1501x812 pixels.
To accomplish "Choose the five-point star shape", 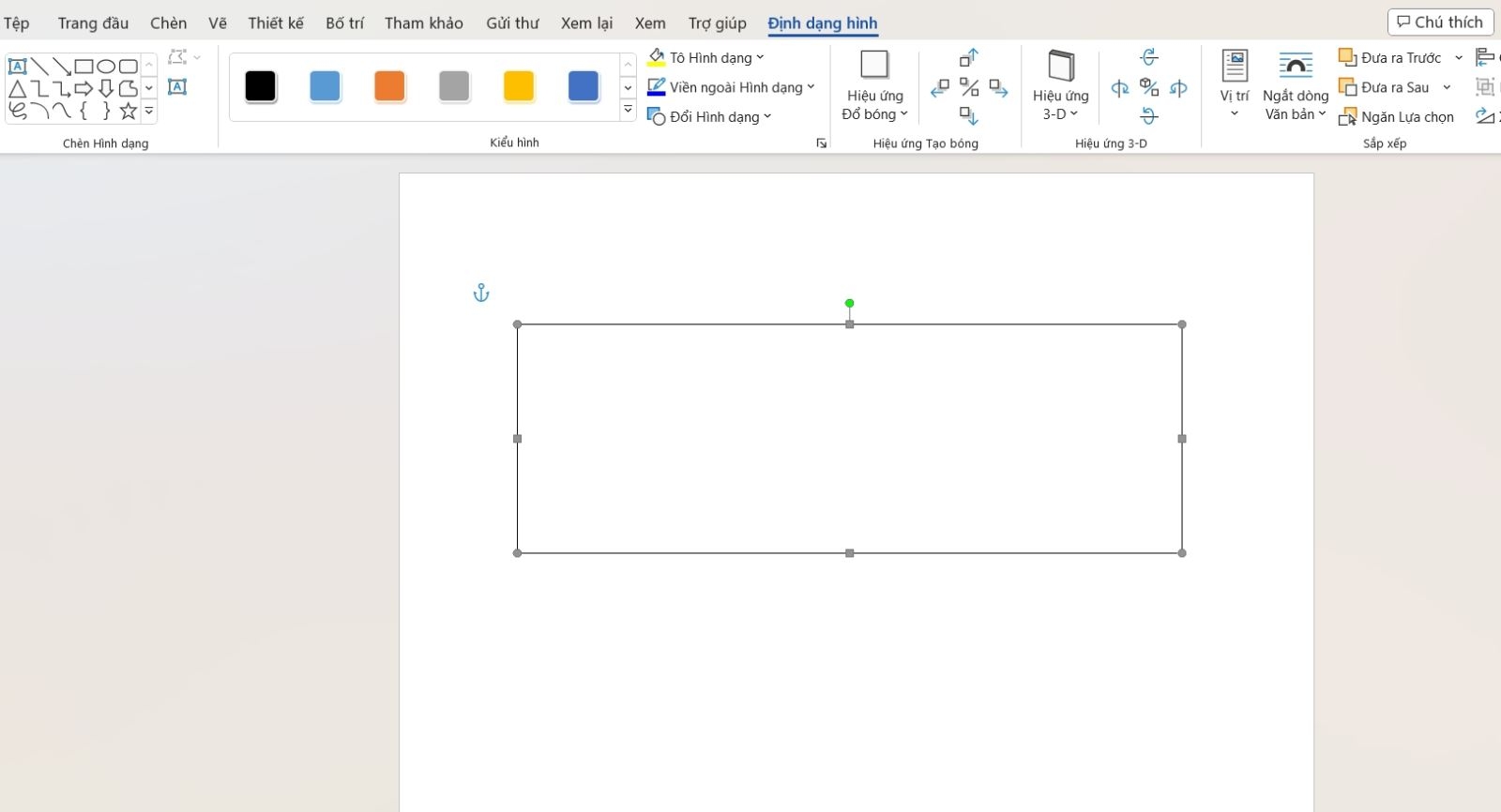I will [129, 111].
